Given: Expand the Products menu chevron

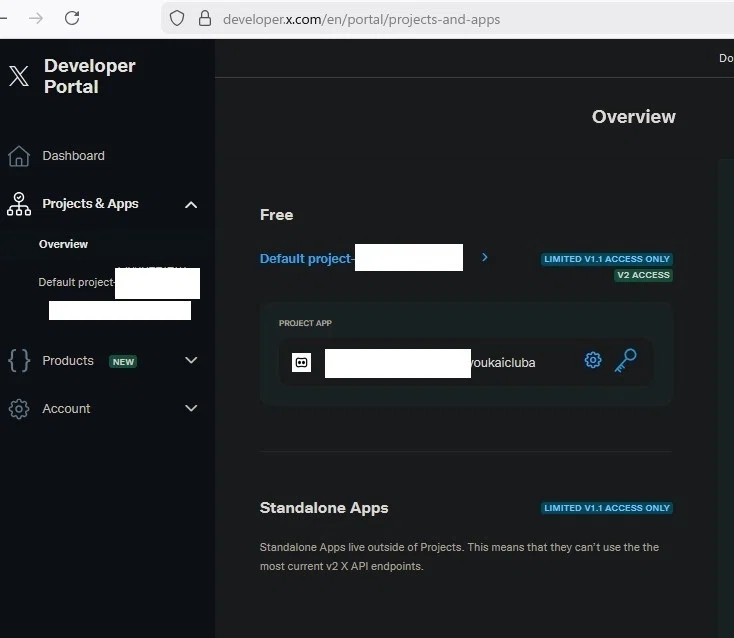Looking at the screenshot, I should click(x=191, y=360).
